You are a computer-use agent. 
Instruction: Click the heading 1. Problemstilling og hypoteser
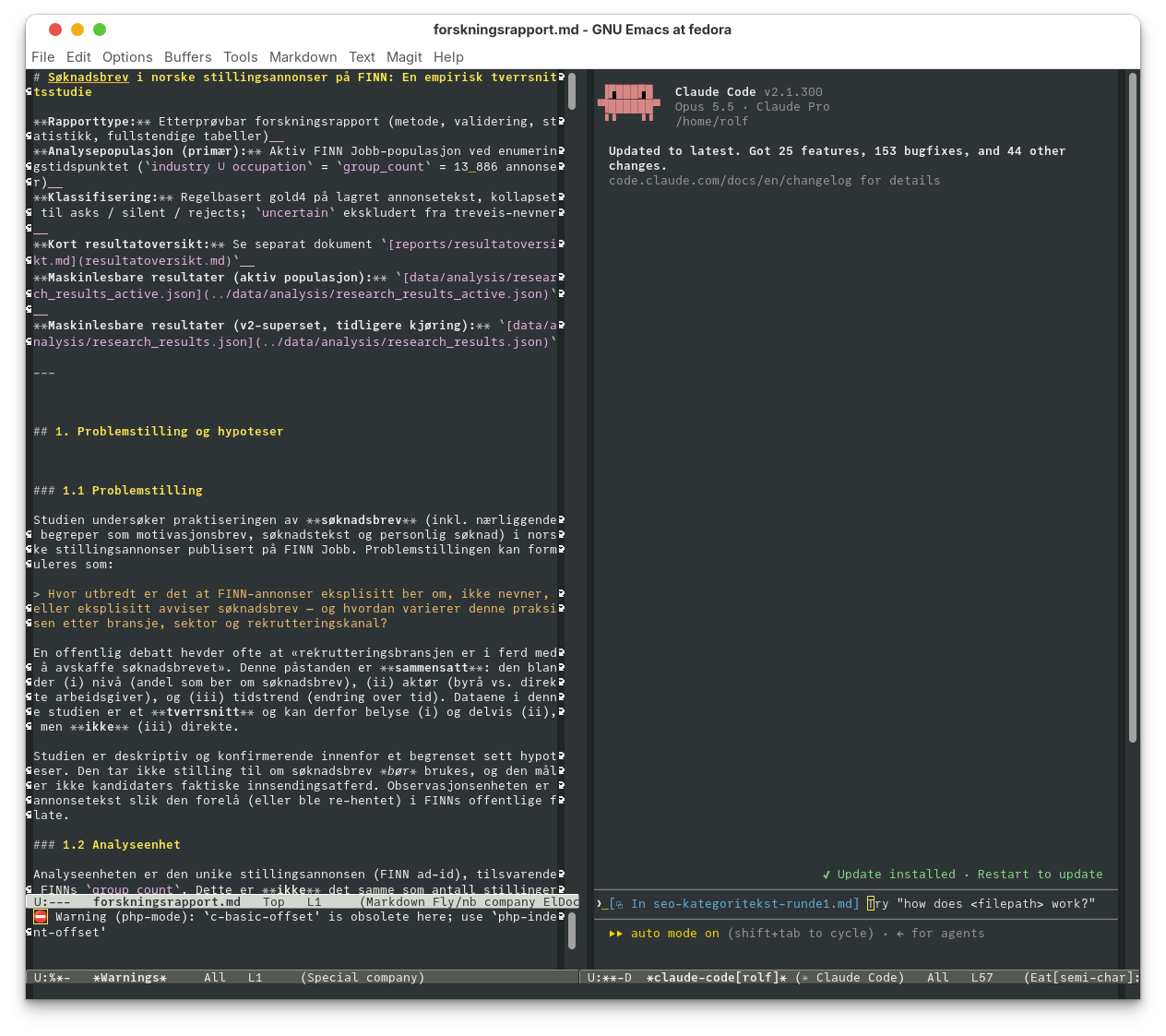click(x=169, y=432)
